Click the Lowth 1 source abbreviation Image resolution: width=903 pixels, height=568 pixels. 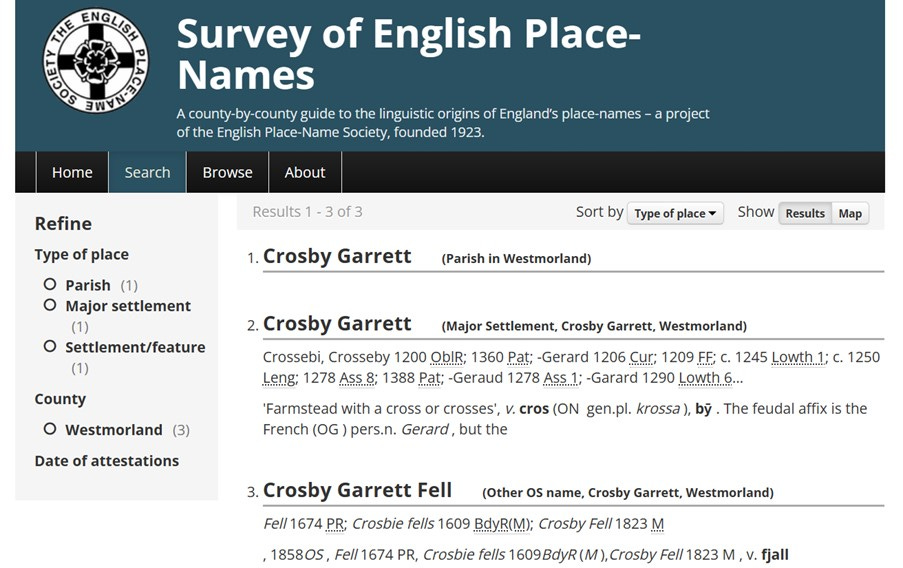coord(798,357)
